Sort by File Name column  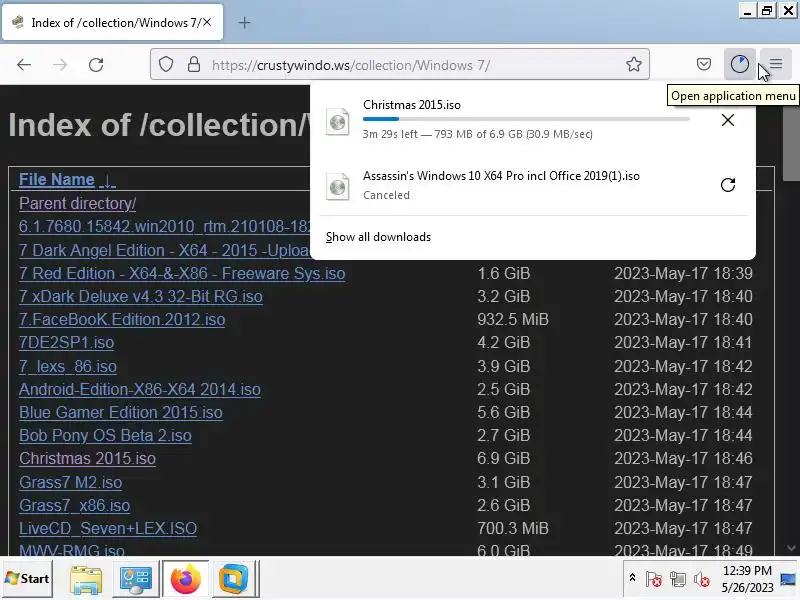click(57, 179)
